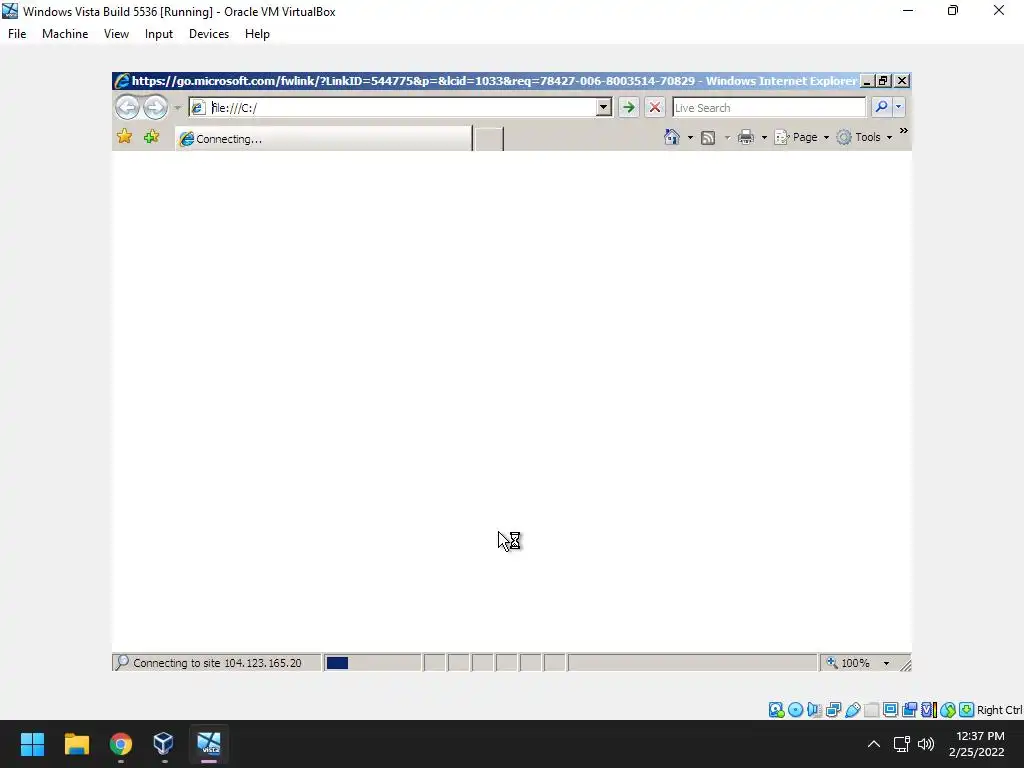
Task: Click the Add to Favorites icon
Action: coord(152,136)
